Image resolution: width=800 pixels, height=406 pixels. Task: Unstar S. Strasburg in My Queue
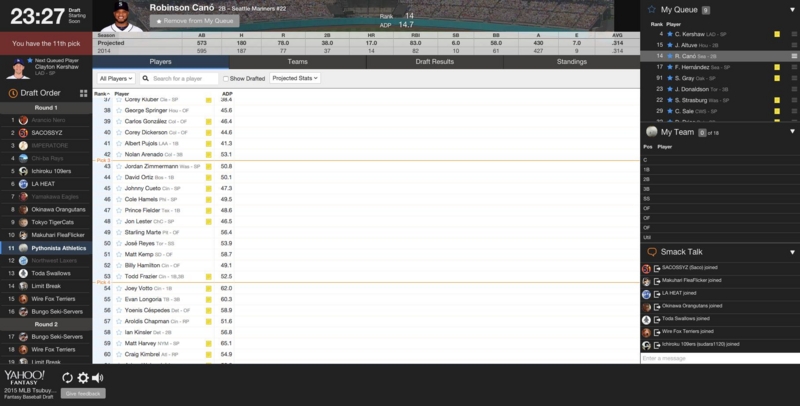[670, 100]
